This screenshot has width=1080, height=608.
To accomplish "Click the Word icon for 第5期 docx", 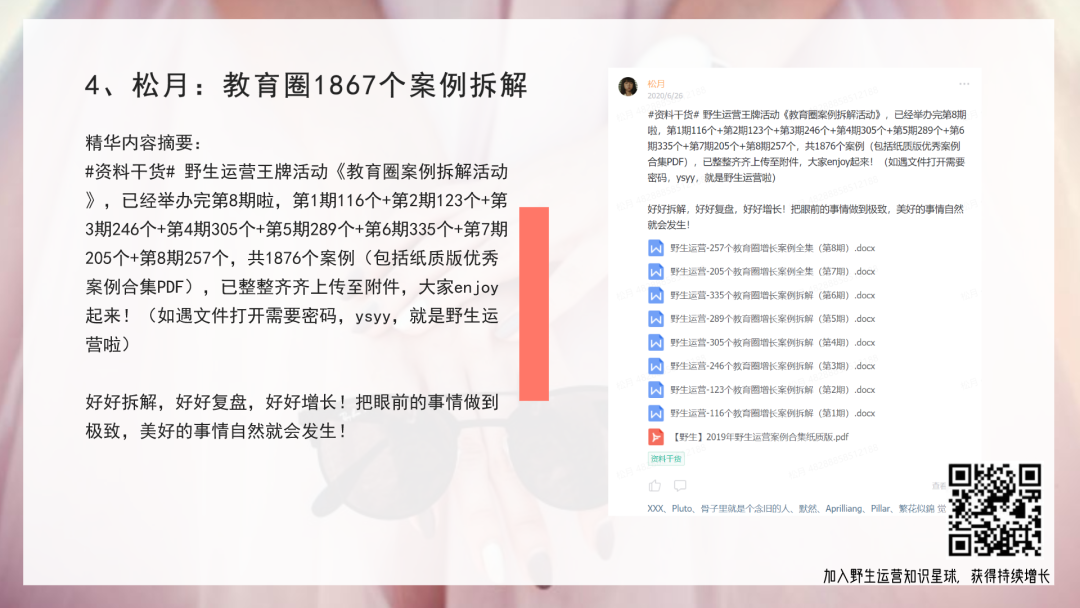I will click(656, 319).
